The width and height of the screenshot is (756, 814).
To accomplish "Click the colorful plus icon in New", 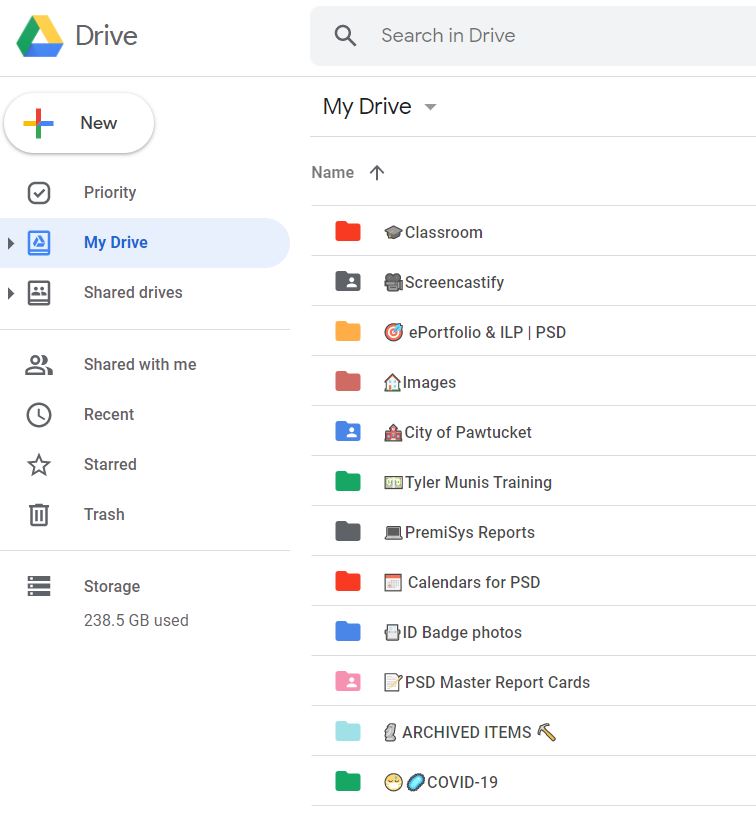I will [38, 123].
